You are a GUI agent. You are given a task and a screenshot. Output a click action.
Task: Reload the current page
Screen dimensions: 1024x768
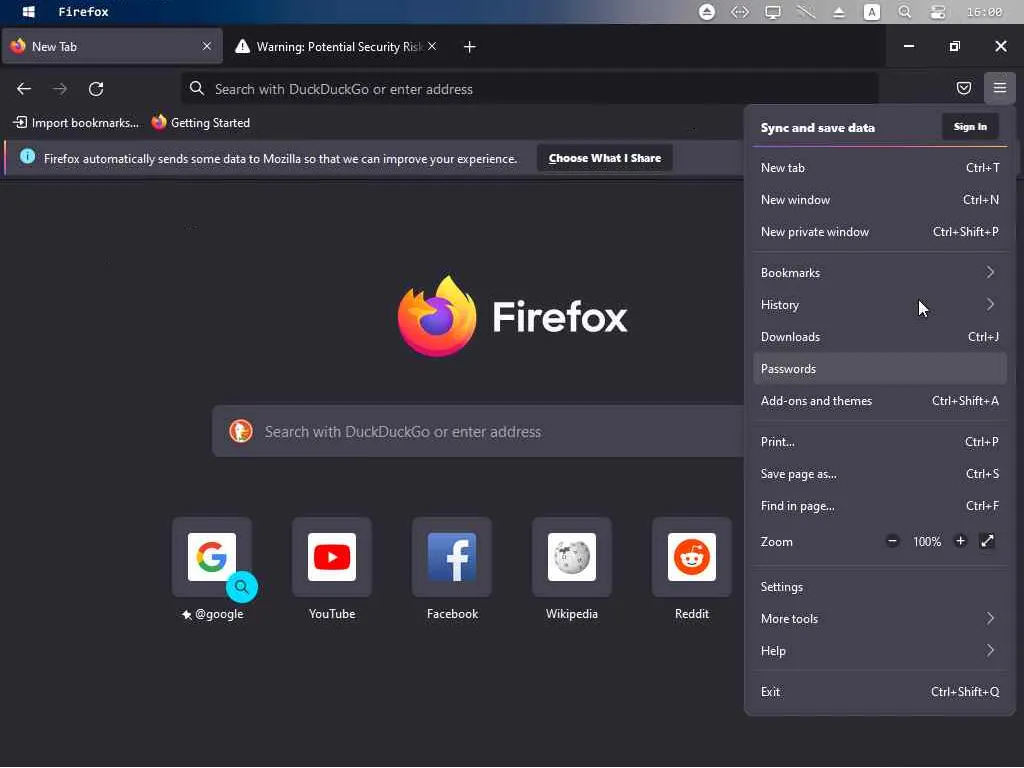(96, 89)
